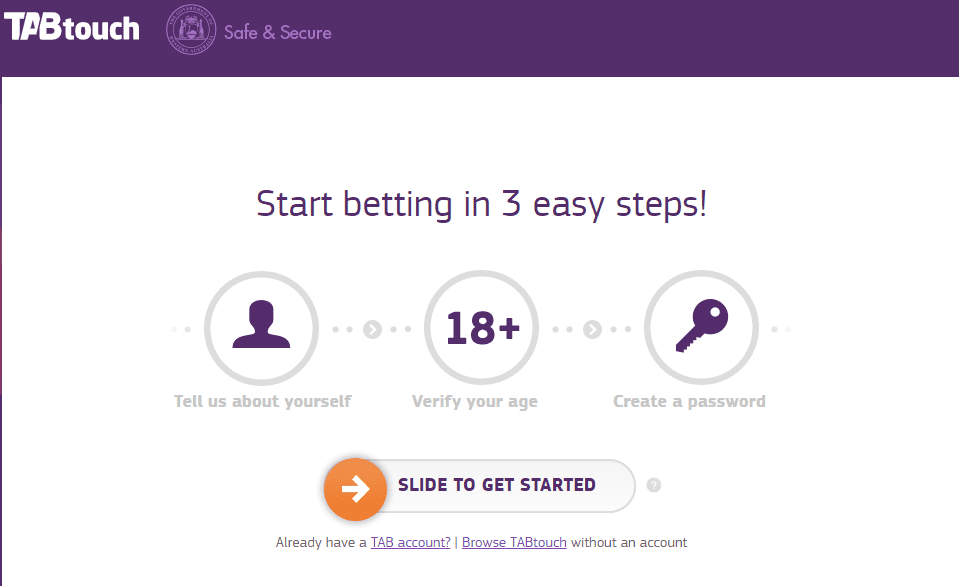Click the orange arrow slider handle

[355, 489]
